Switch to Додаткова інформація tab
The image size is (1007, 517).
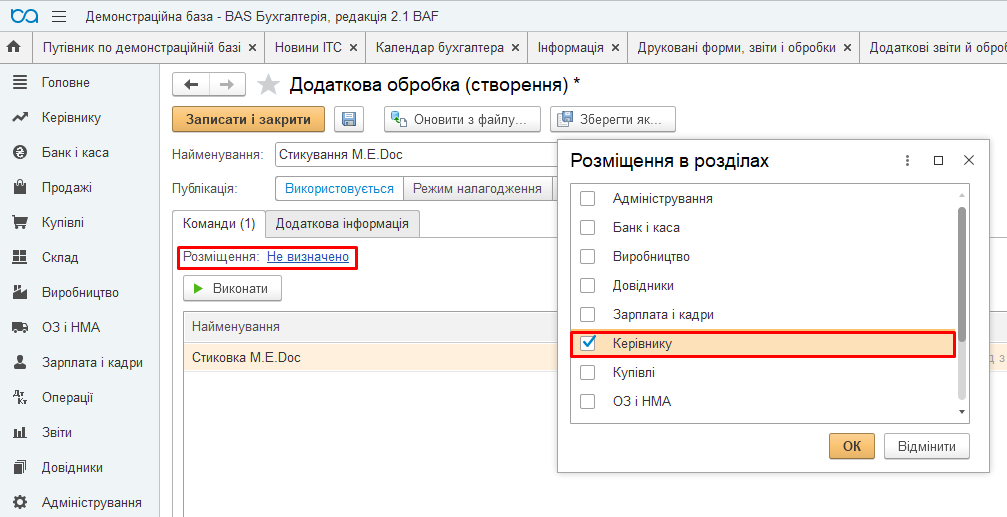[x=342, y=224]
